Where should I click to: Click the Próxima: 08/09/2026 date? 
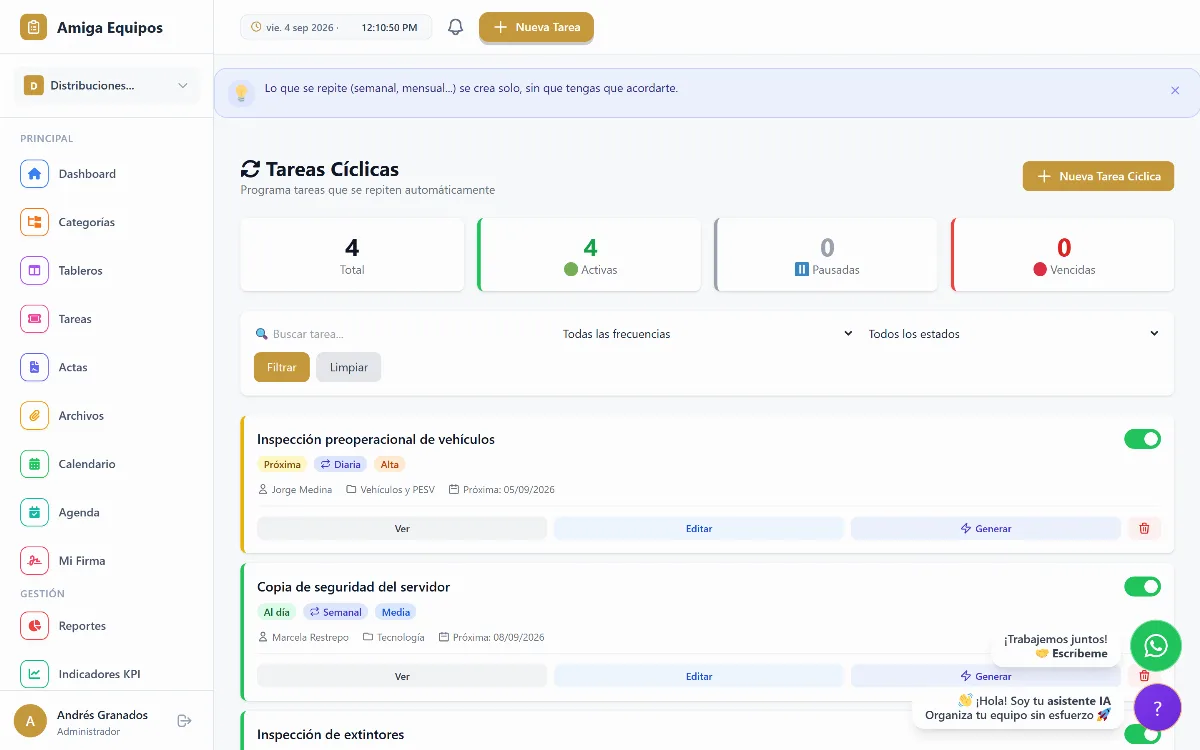click(492, 637)
